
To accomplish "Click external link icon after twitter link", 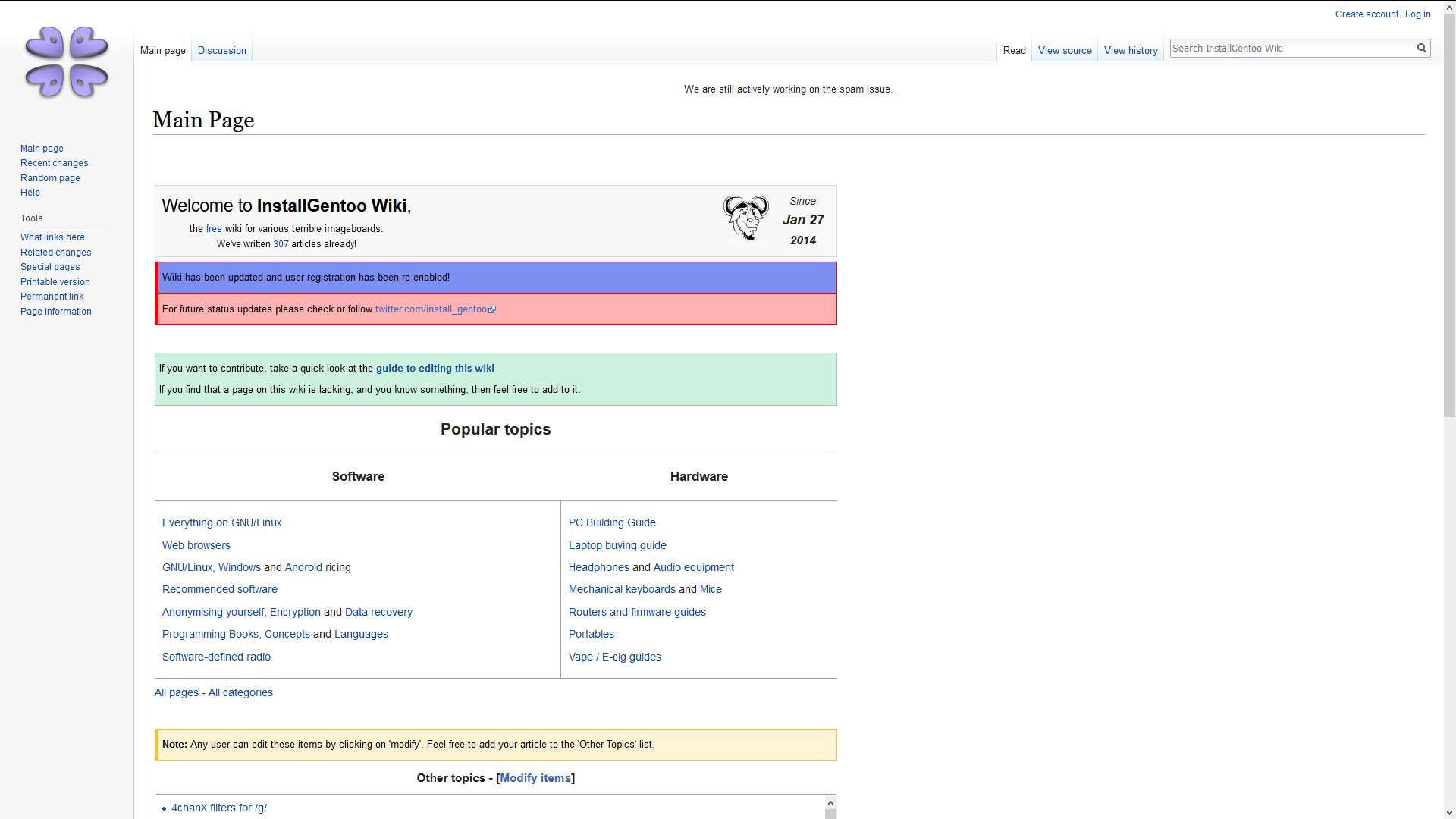I will [492, 309].
